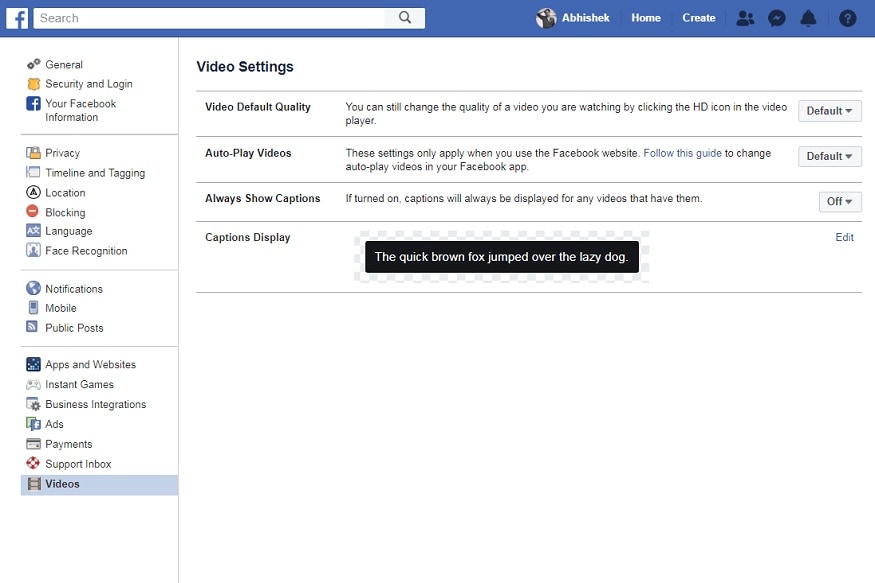Open Your Facebook Information page
The height and width of the screenshot is (583, 875).
point(80,110)
